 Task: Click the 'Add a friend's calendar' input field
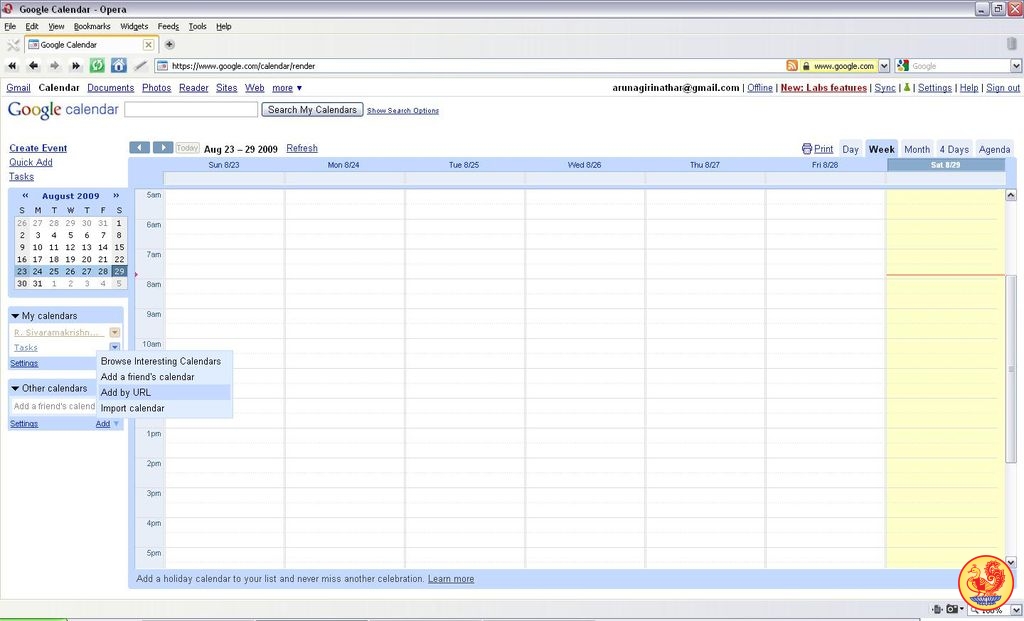click(x=54, y=406)
